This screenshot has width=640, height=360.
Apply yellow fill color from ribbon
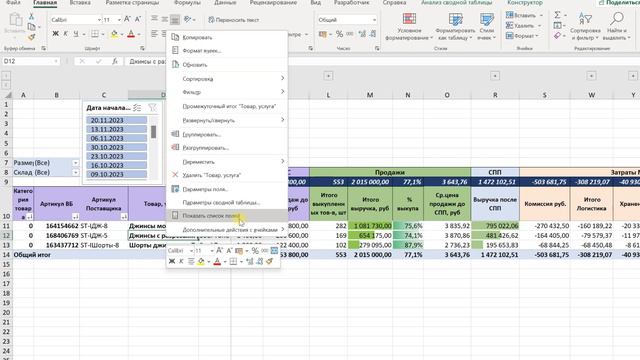(114, 34)
